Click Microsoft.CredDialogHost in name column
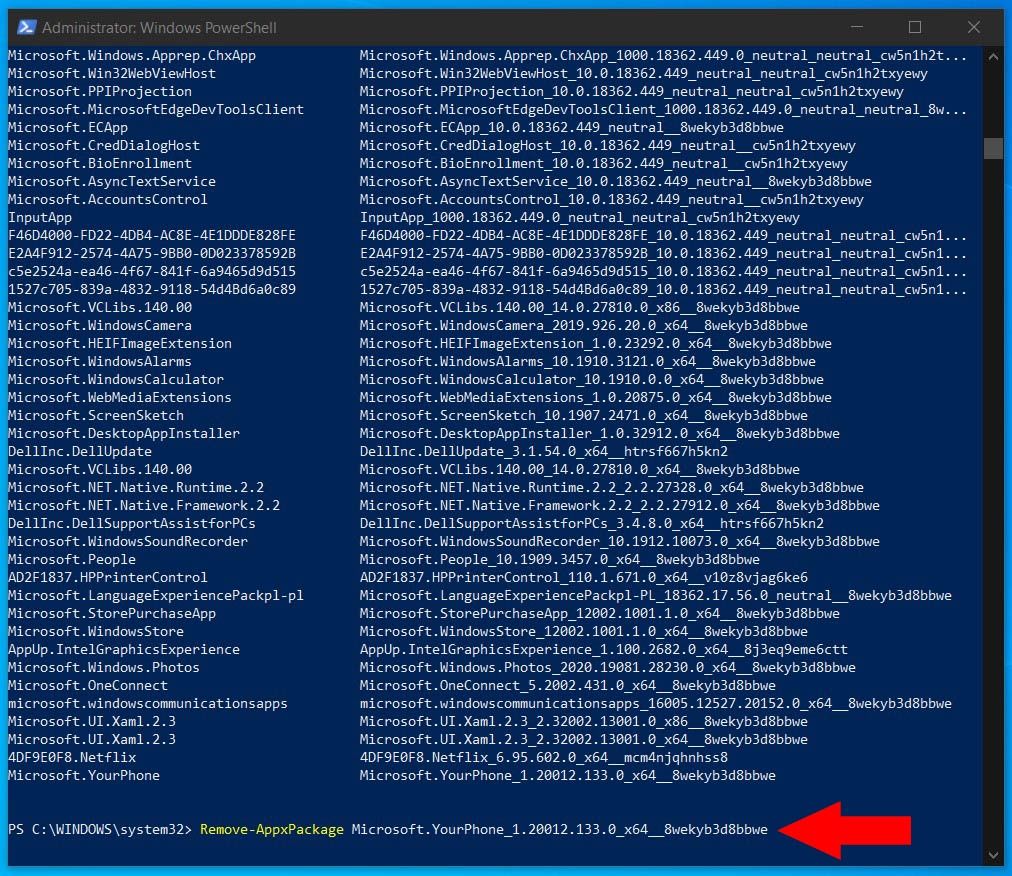Screen dimensions: 1012x876 (x=104, y=145)
